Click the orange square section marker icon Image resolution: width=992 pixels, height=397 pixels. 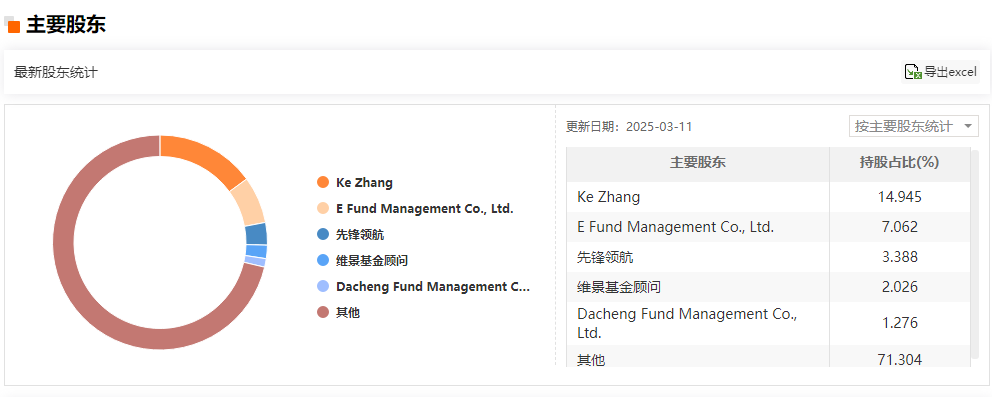(14, 27)
